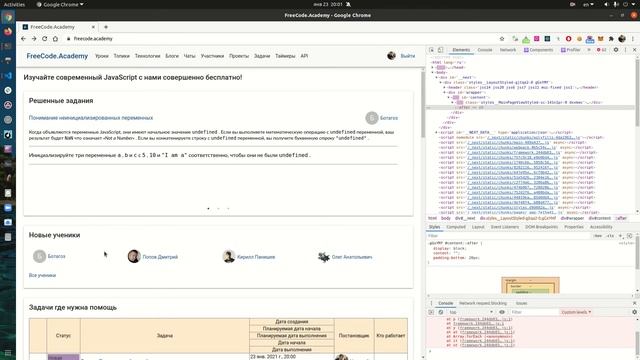
Task: Collapse the div id wrapper node
Action: [444, 92]
